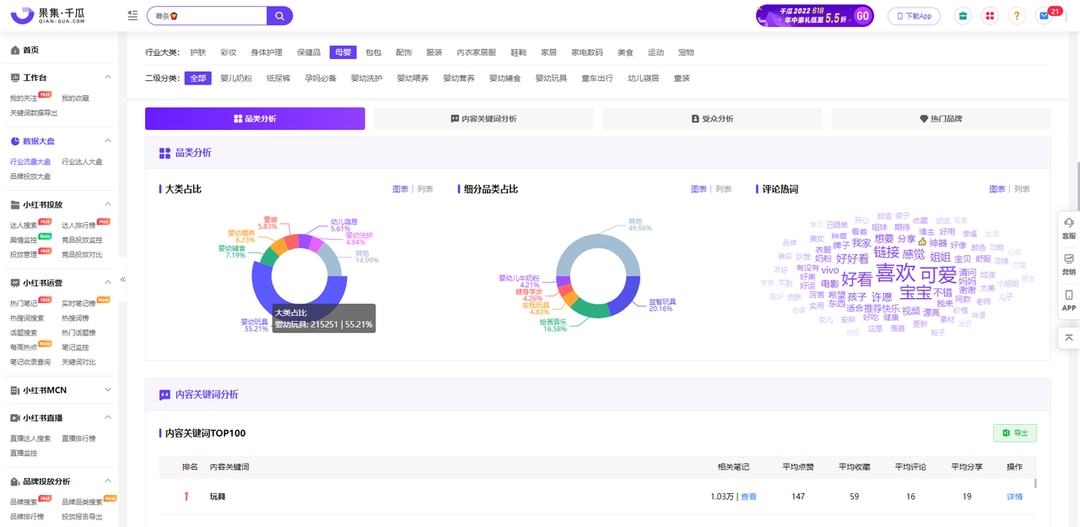Collapse the 小红书投放 sidebar section

tap(108, 205)
